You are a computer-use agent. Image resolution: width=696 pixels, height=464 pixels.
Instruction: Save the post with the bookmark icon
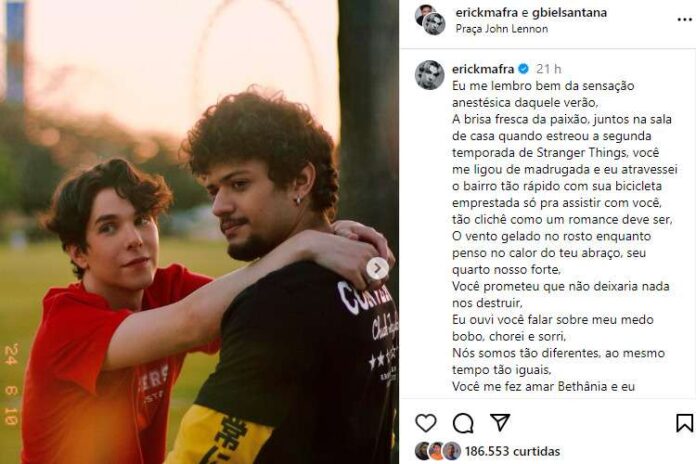click(685, 423)
